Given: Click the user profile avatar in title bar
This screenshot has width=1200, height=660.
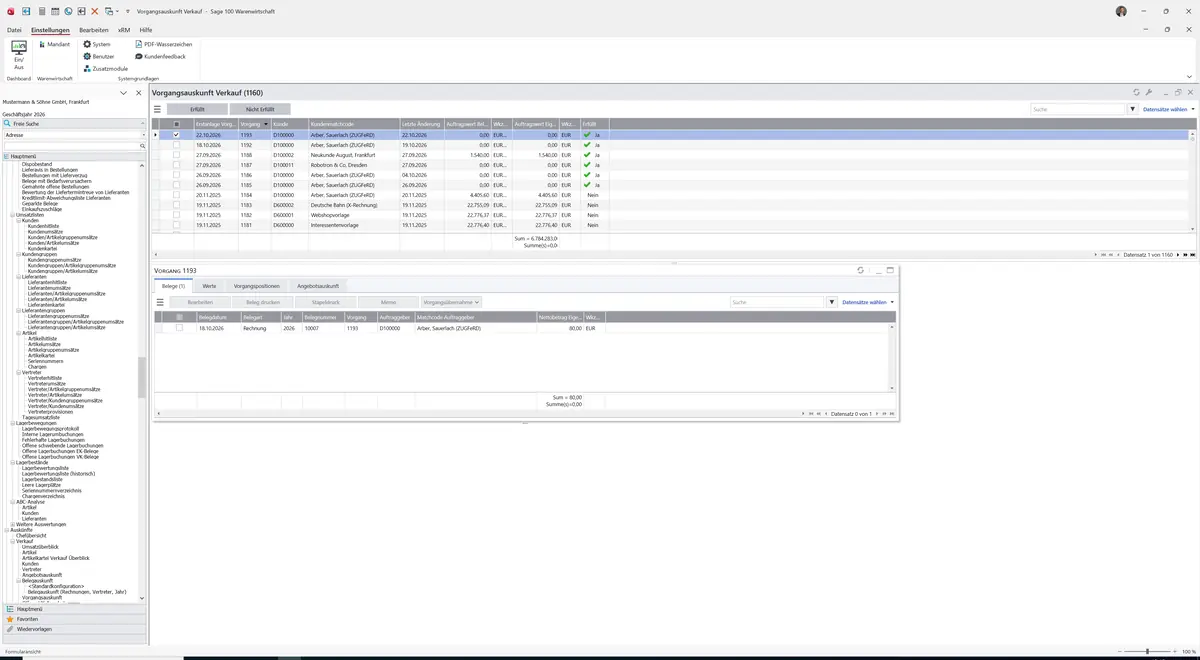Looking at the screenshot, I should point(1121,11).
